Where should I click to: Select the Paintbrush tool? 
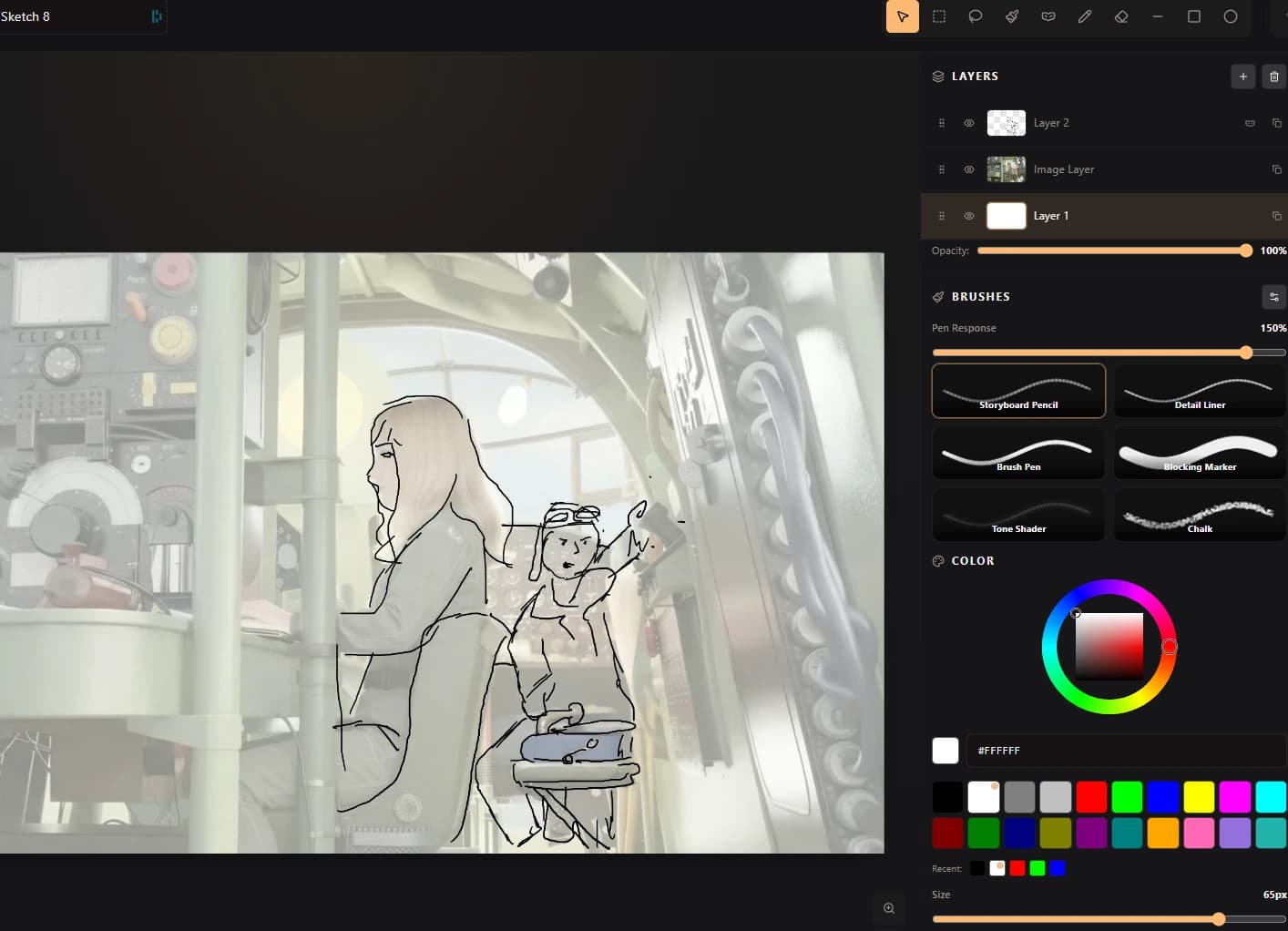click(1012, 15)
